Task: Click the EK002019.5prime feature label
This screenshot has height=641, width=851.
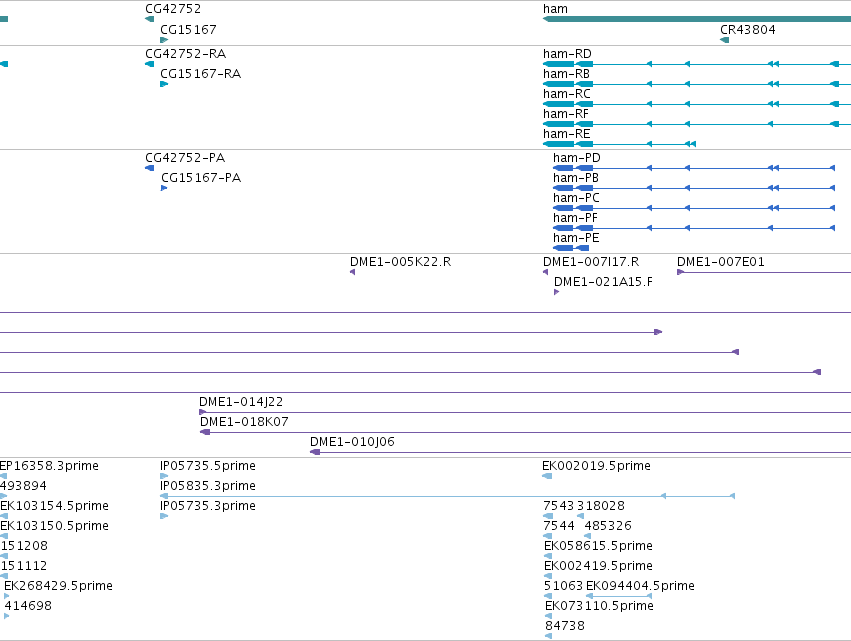Action: tap(596, 466)
